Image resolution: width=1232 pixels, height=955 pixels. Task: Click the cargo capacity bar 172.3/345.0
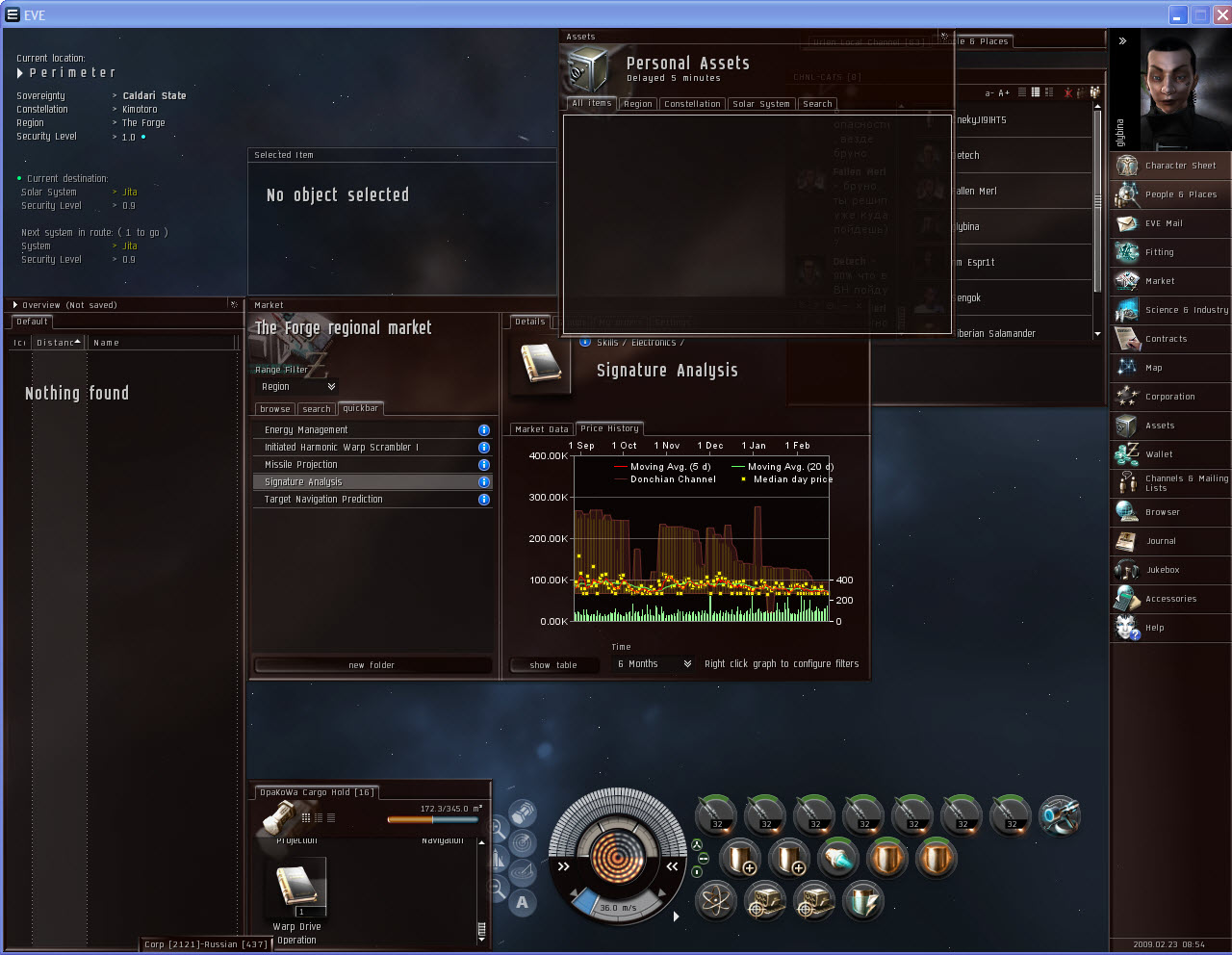point(433,820)
